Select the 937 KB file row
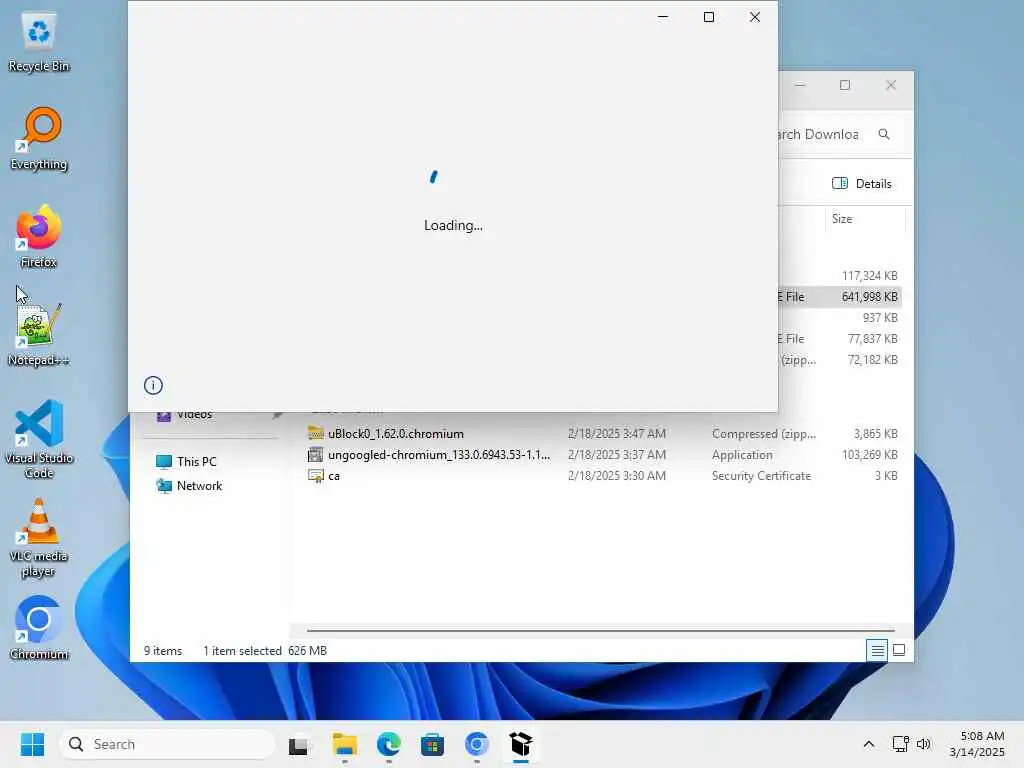 [840, 317]
